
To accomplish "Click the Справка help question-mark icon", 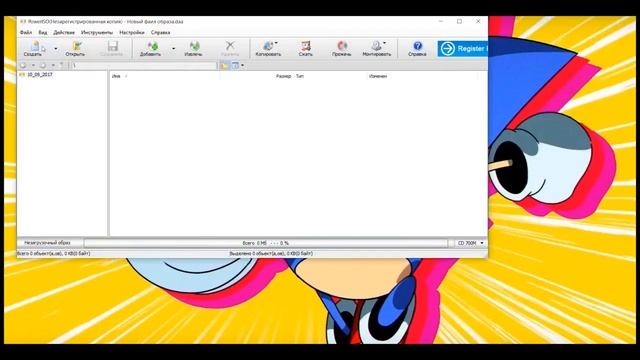I will coord(417,49).
